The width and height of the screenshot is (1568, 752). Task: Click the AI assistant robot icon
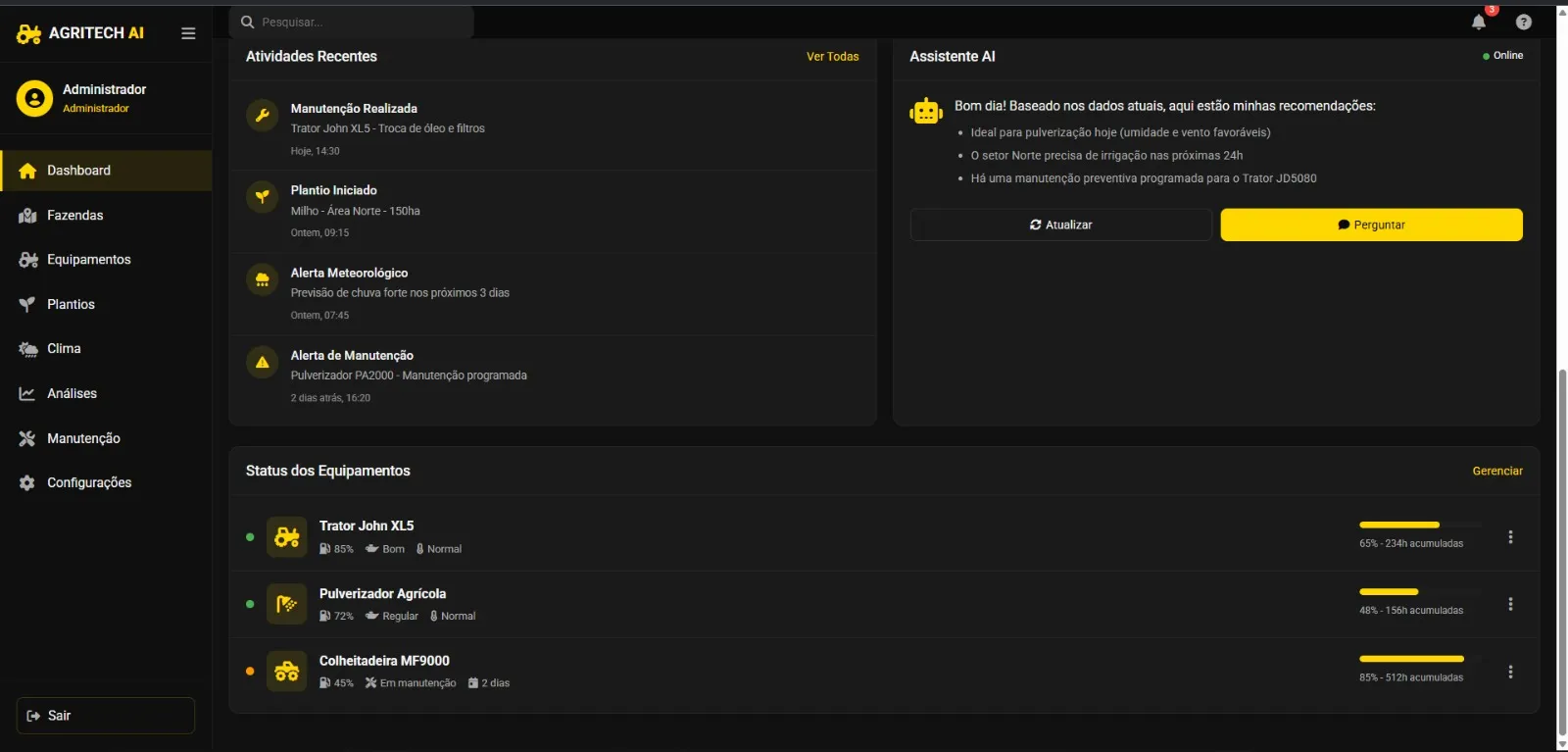tap(925, 112)
